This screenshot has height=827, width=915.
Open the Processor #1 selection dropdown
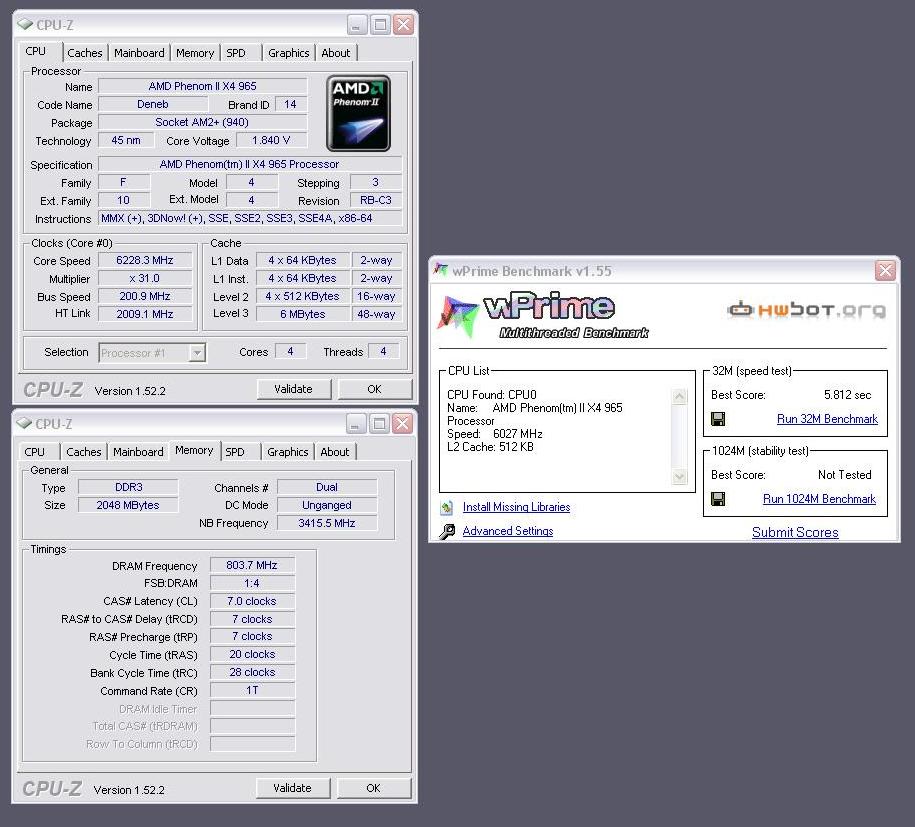(197, 353)
